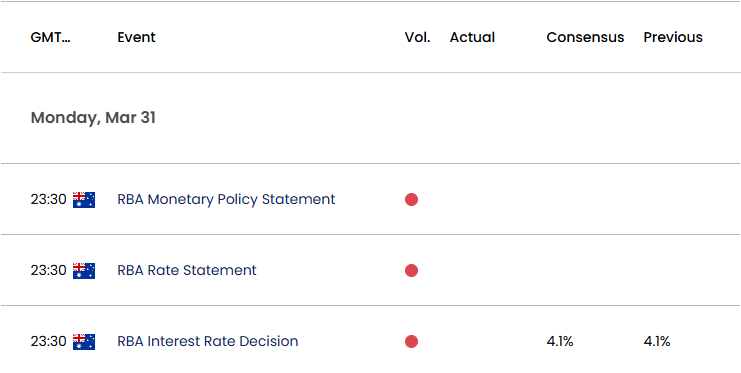
Task: Click the Event column header
Action: tap(136, 37)
